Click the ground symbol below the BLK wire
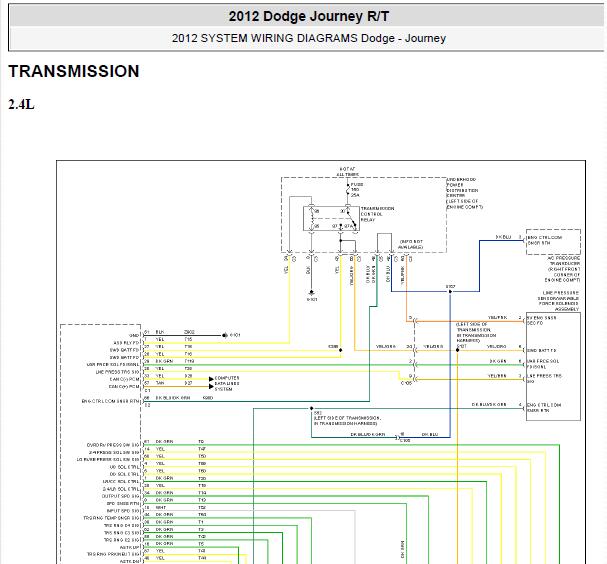 [x=311, y=293]
